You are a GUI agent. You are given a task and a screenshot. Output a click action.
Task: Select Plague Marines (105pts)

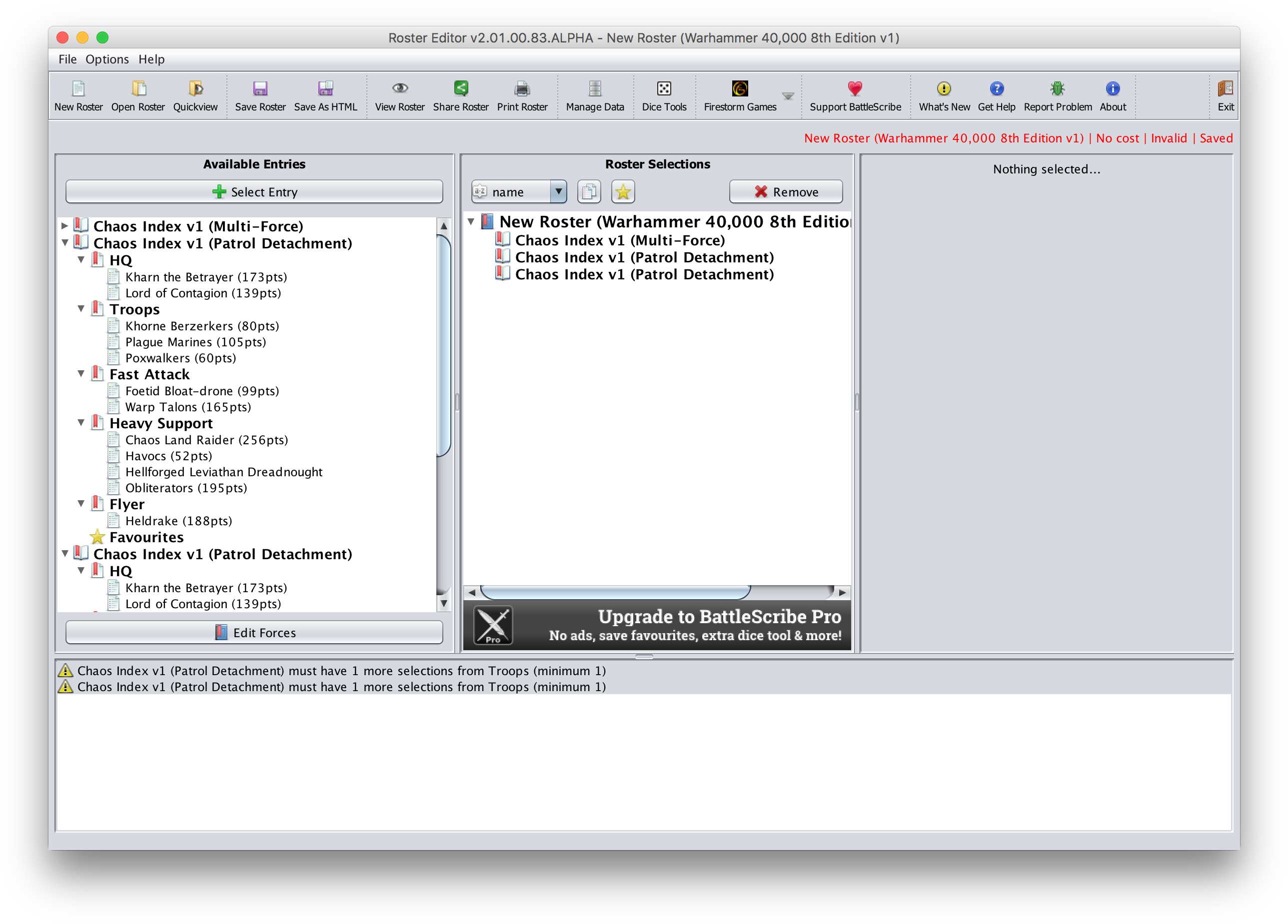click(x=195, y=342)
